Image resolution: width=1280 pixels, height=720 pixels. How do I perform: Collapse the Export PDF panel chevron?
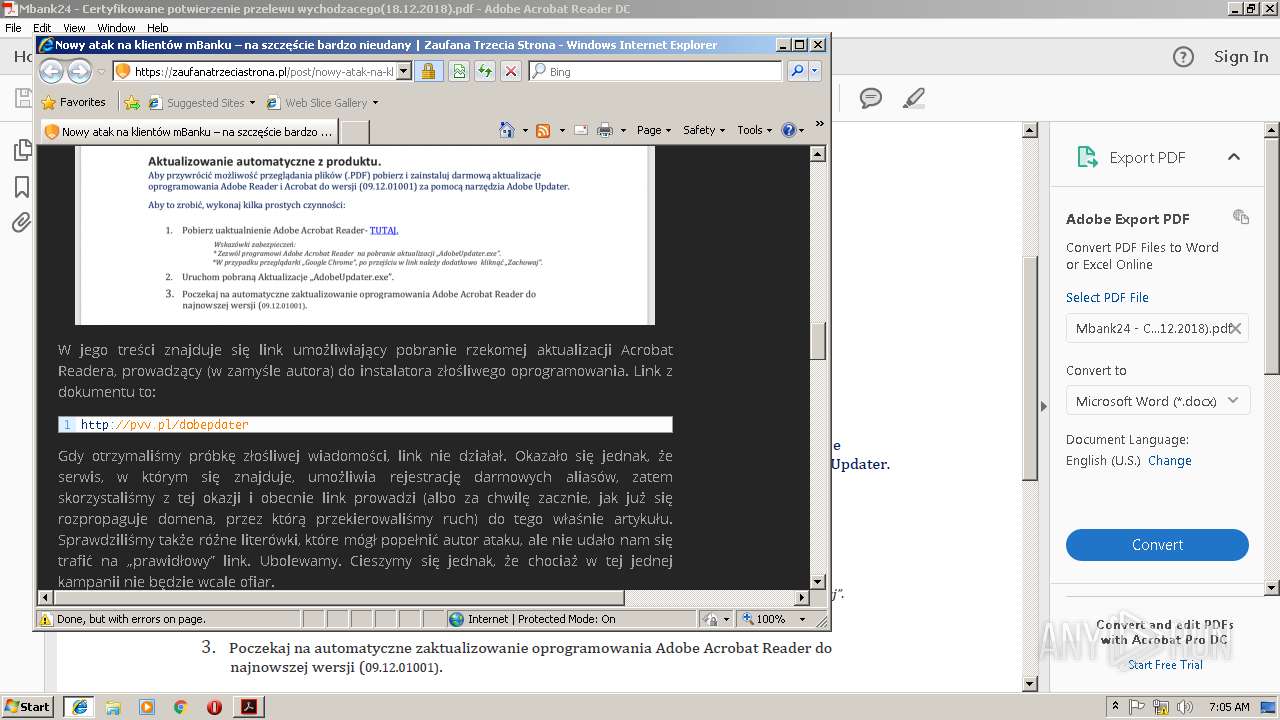(x=1234, y=157)
